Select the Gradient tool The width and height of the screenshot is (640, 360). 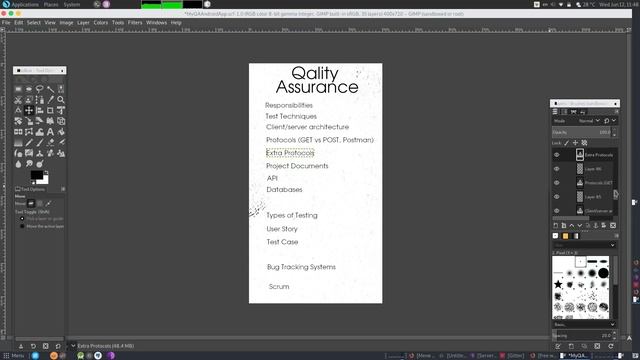click(x=18, y=142)
